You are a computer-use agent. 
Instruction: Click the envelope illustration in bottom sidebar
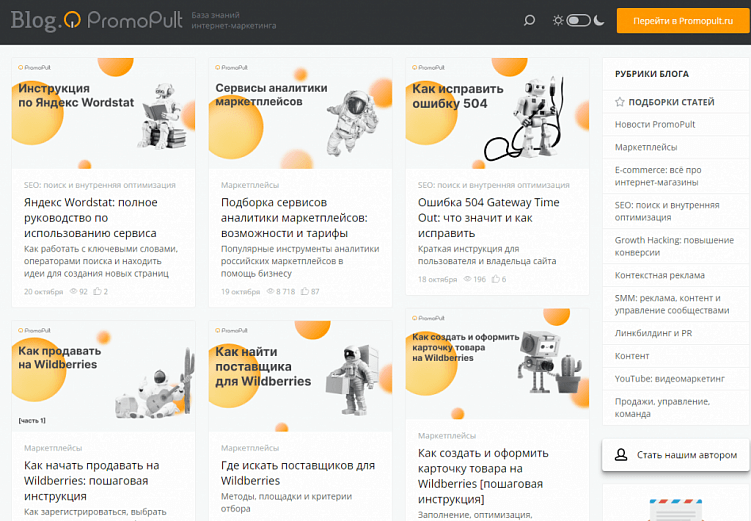pos(676,510)
